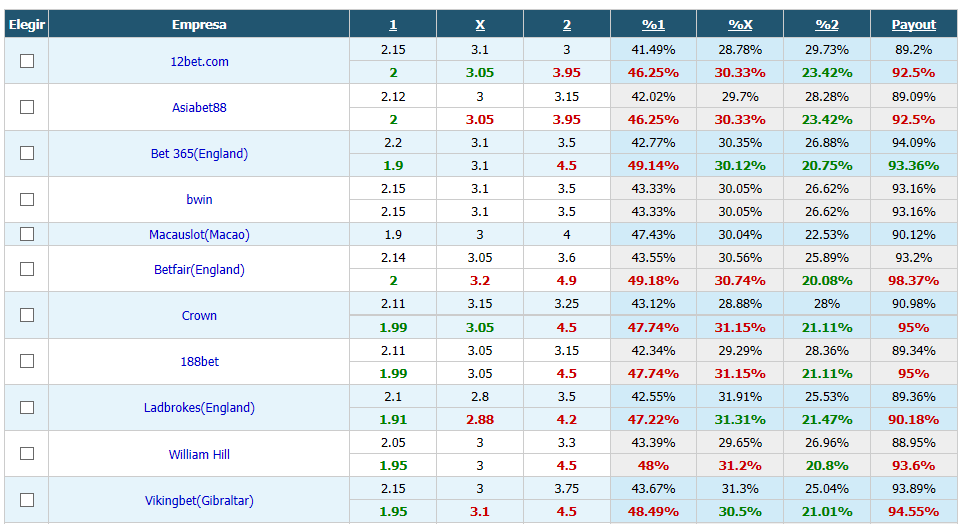Select Asiabet88 opening payout 89.09%
Screen dimensions: 963x524
(x=914, y=97)
